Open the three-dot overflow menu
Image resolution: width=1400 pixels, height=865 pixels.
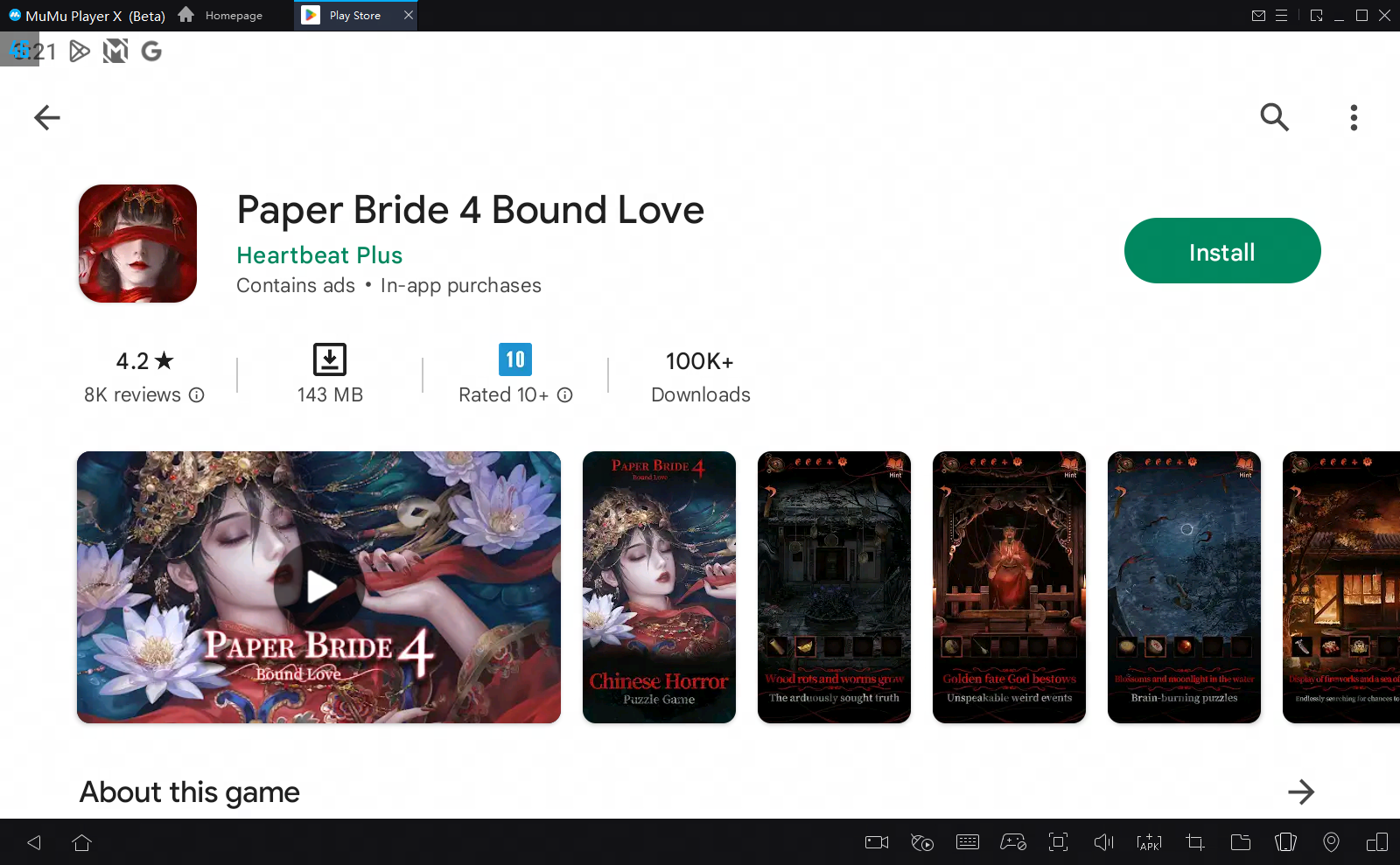[x=1354, y=117]
